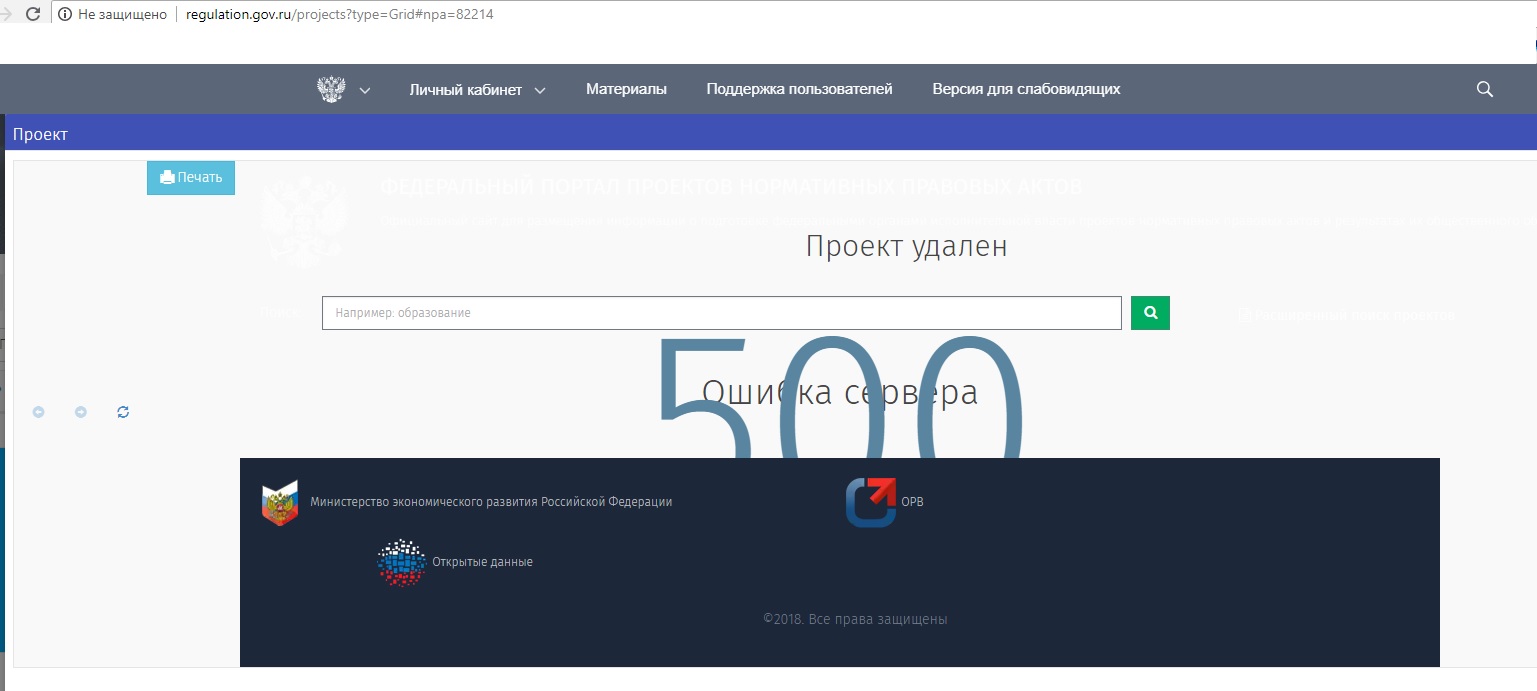Click the refresh icon in the panel

coord(123,412)
